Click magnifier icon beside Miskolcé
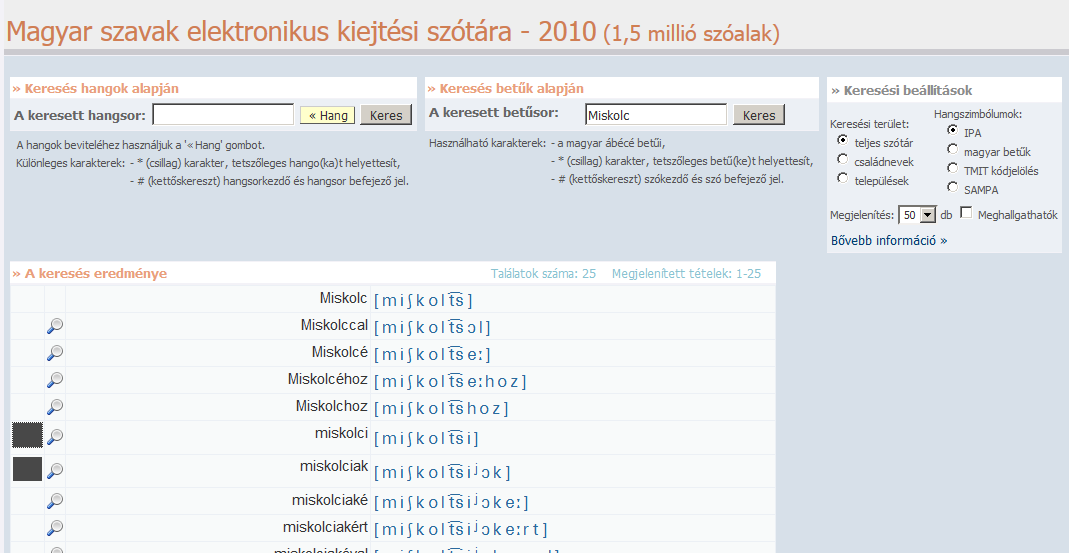 [x=55, y=353]
